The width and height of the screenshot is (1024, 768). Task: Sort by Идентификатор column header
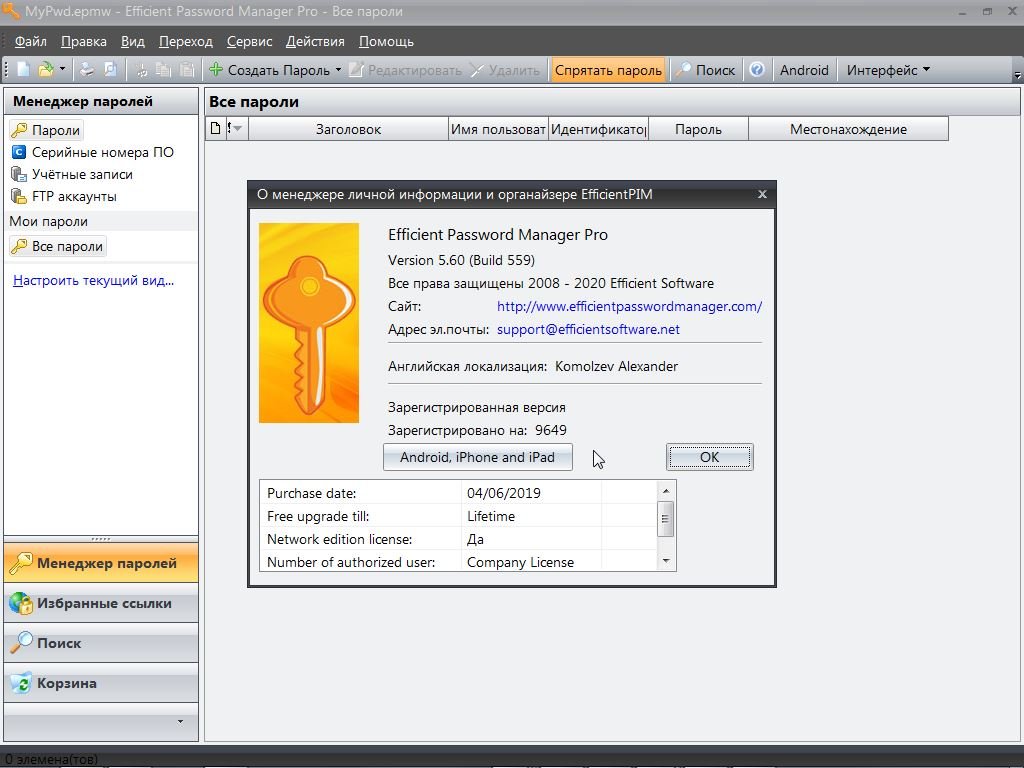pos(598,129)
